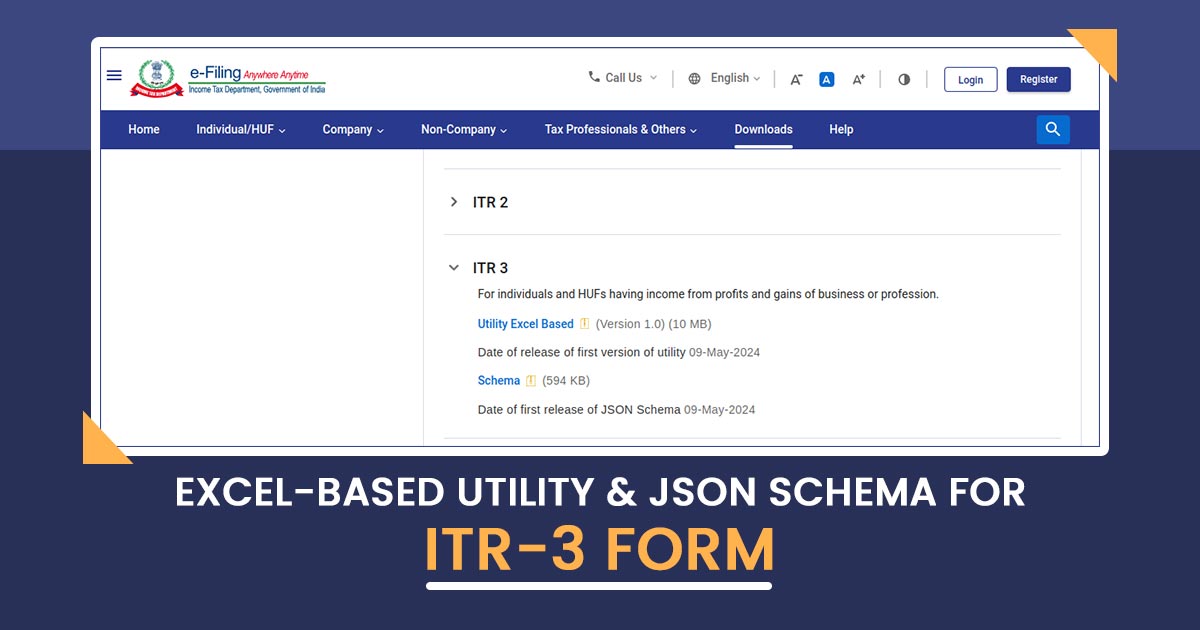Open the search icon in the navbar
Screen dimensions: 1200x630
pos(1052,129)
